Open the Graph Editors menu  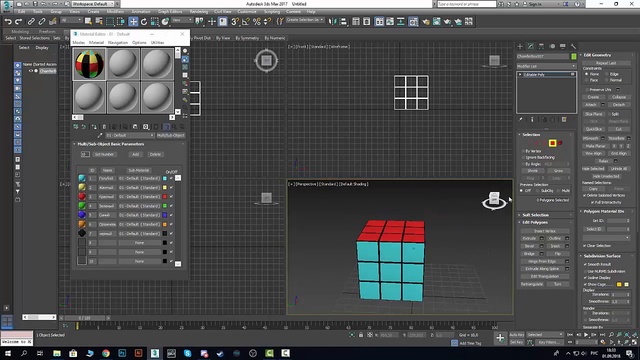point(170,11)
